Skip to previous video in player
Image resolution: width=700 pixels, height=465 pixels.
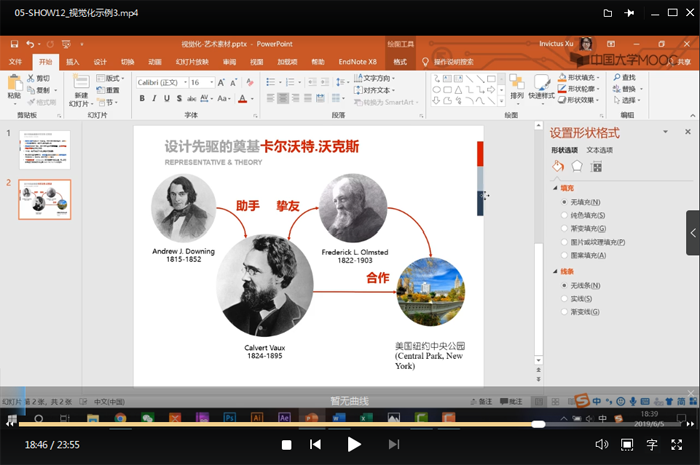click(x=315, y=444)
